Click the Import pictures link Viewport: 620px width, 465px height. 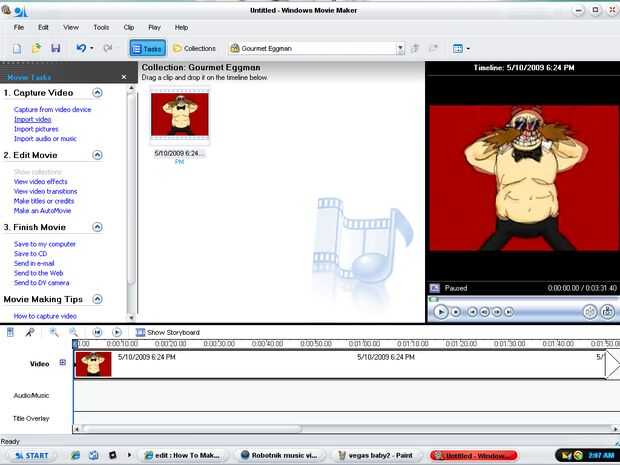[36, 129]
